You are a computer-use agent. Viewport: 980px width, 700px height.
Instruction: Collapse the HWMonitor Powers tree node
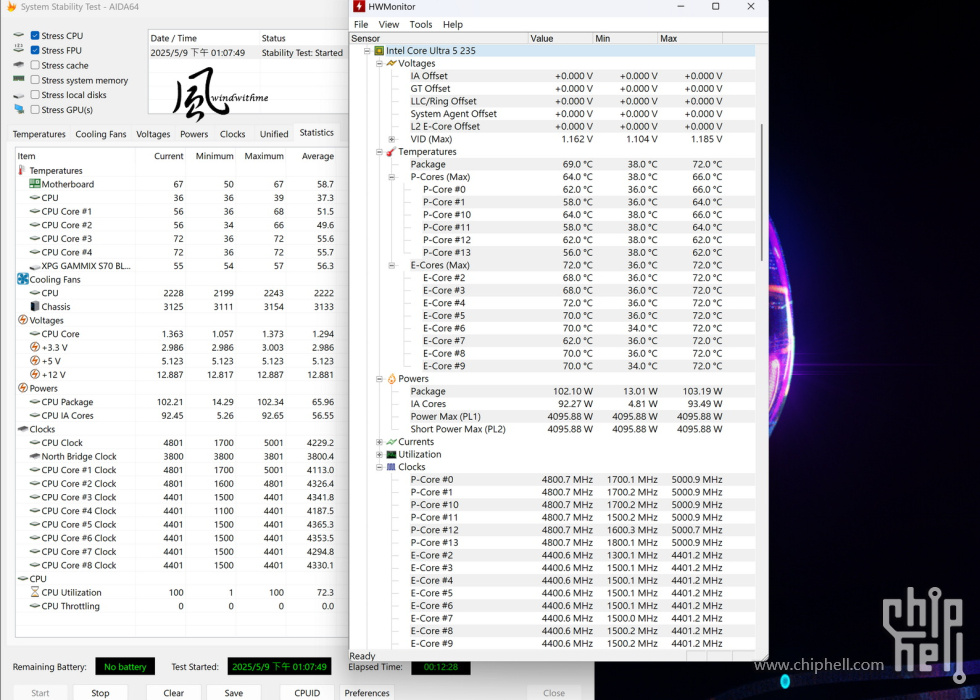[379, 379]
